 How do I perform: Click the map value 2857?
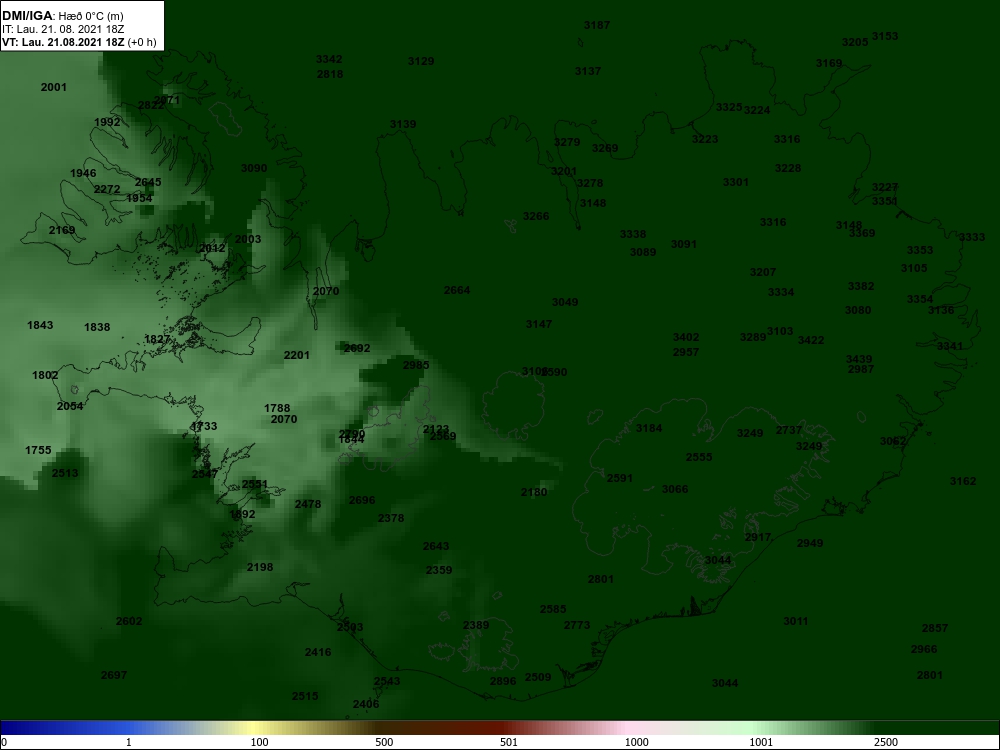click(x=935, y=629)
